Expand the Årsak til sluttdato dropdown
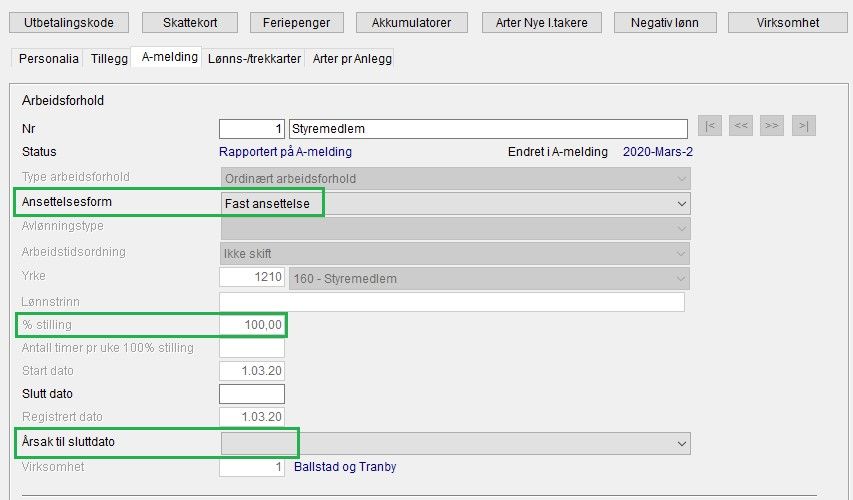This screenshot has width=853, height=500. coord(681,443)
